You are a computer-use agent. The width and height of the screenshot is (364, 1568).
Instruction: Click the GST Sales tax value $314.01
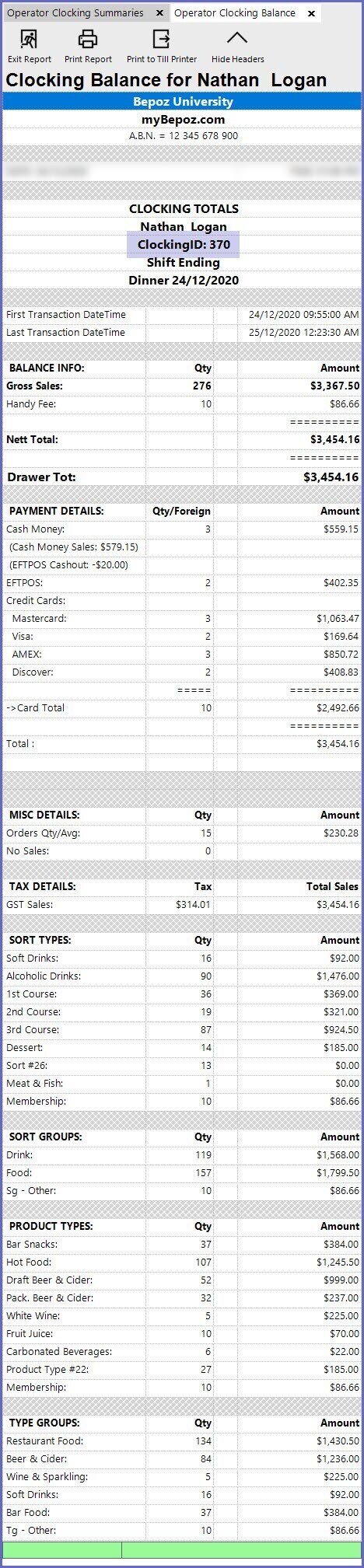click(194, 905)
